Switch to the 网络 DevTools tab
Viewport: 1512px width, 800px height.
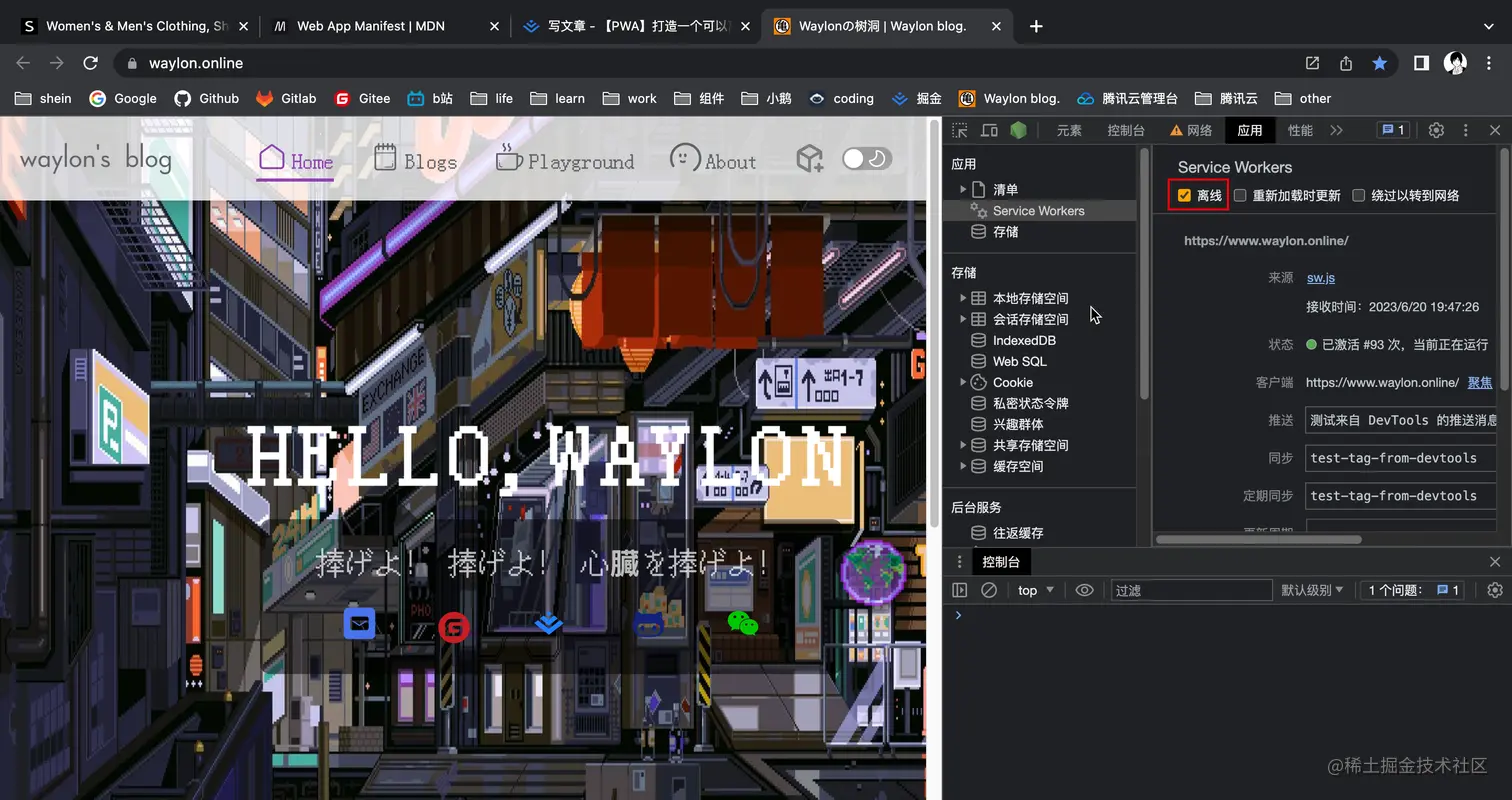(1191, 130)
